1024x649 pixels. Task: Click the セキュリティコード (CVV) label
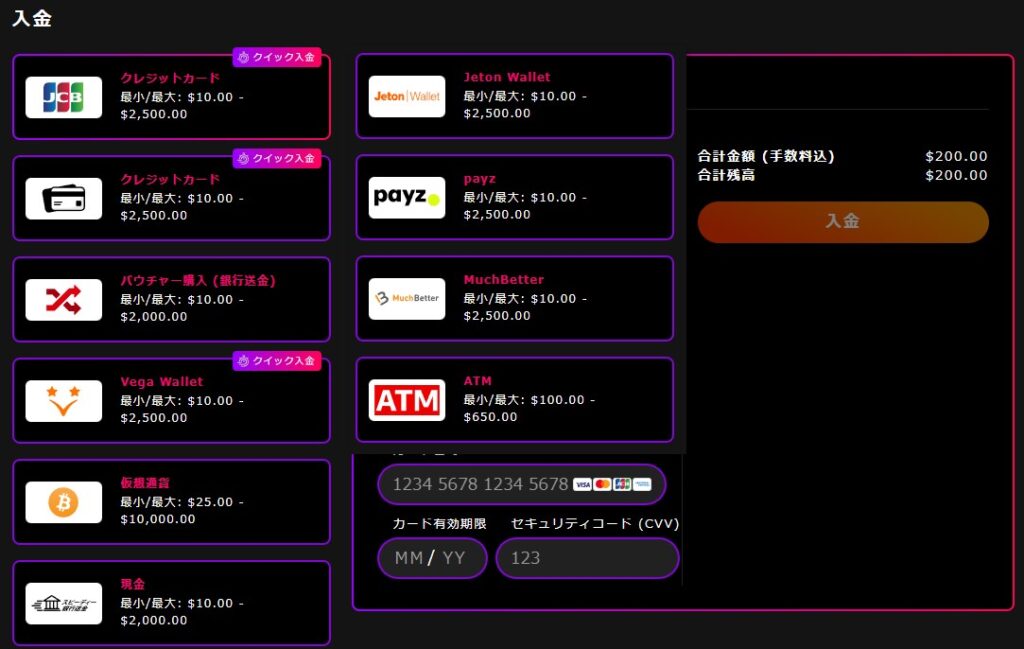594,524
